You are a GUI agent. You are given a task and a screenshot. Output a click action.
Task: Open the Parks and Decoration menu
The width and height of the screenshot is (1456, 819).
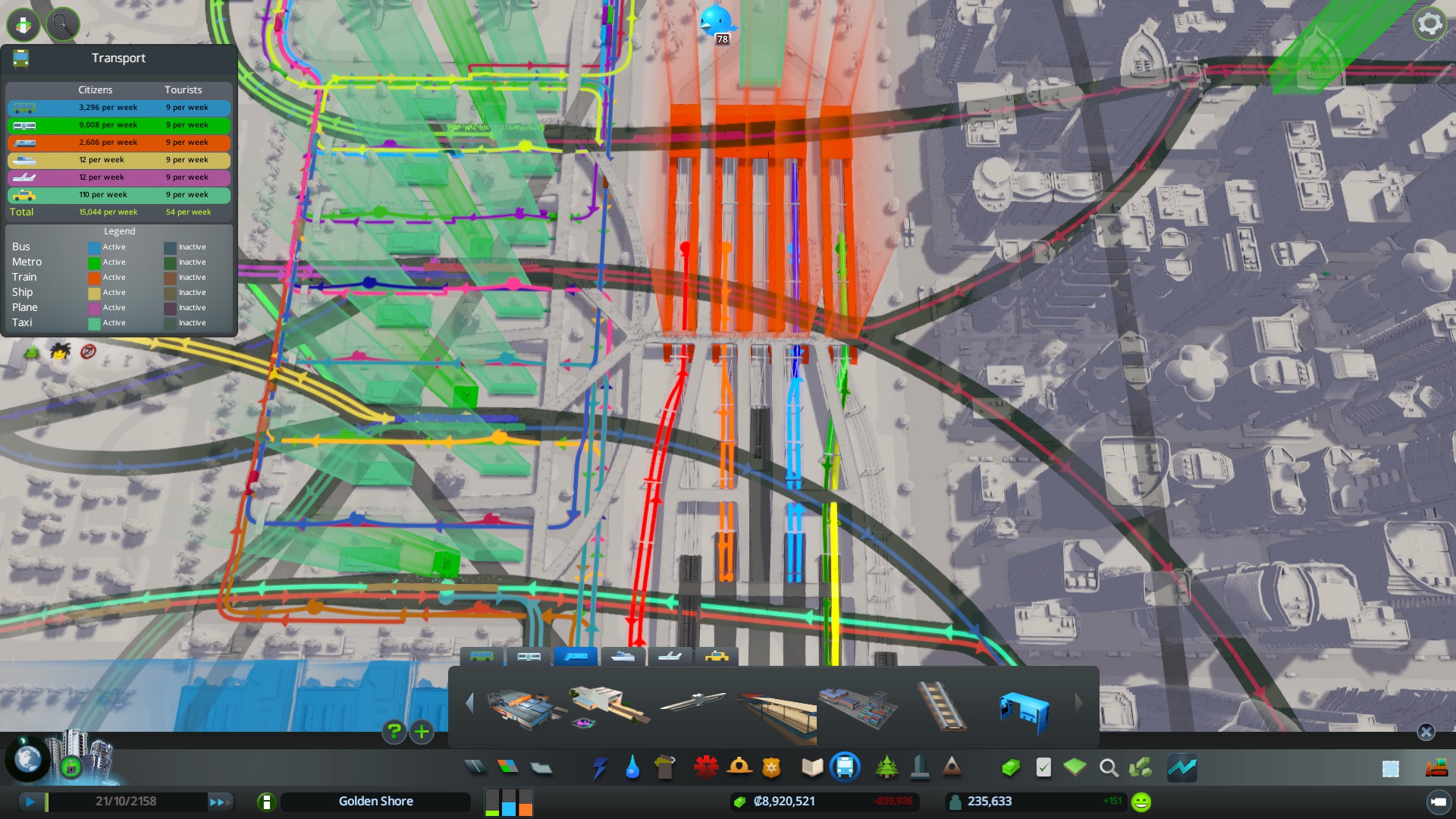(x=886, y=768)
